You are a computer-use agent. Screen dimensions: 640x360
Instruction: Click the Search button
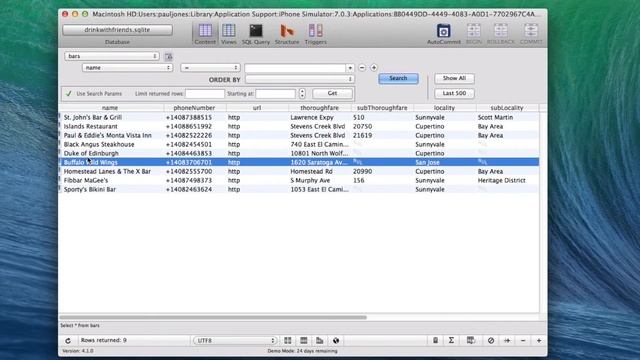398,78
